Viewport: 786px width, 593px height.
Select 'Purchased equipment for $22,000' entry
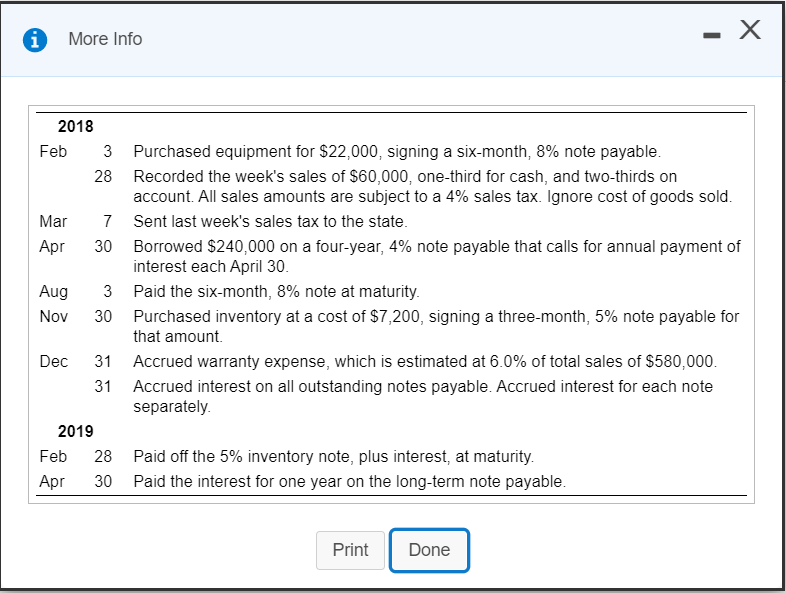click(397, 151)
